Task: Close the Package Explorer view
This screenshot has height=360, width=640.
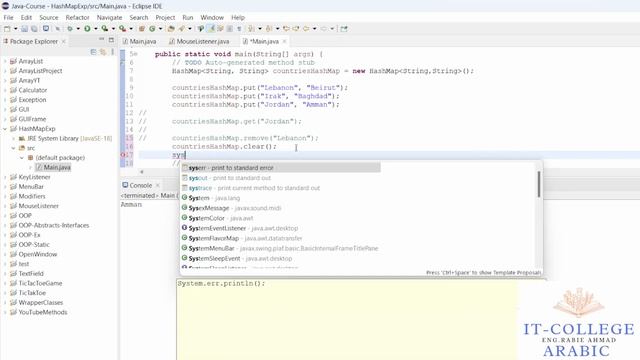Action: 64,41
